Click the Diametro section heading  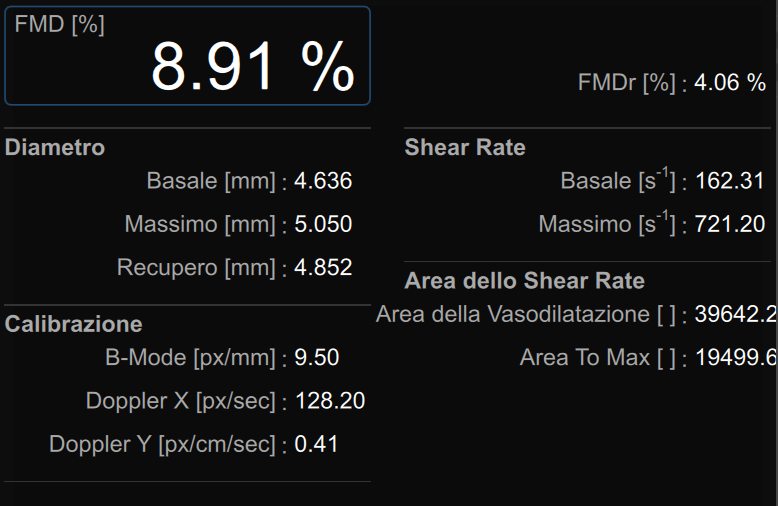55,148
